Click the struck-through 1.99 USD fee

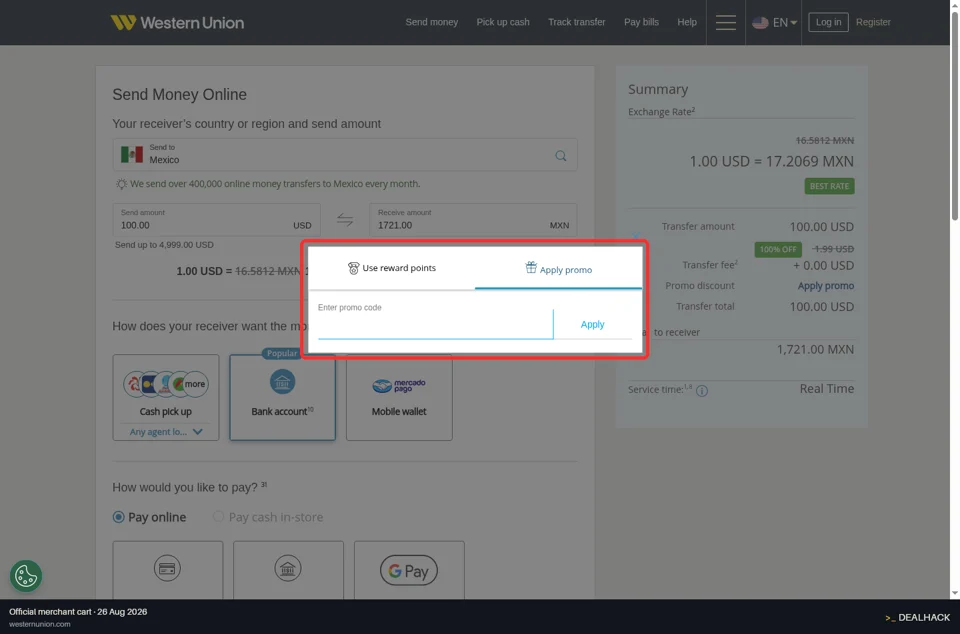833,249
